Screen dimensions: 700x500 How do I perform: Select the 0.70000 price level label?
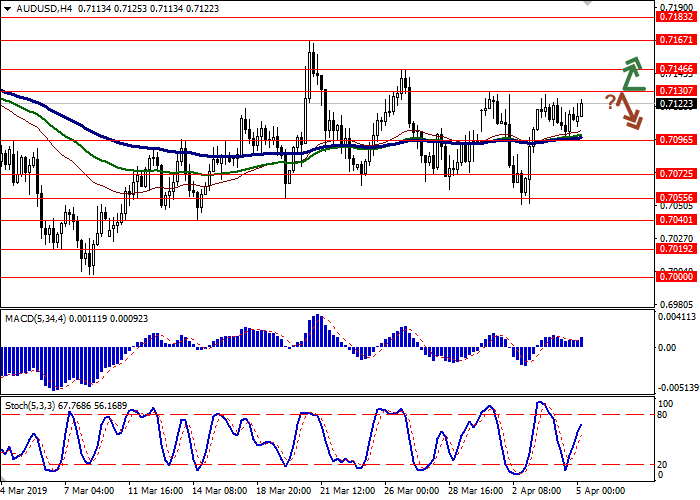point(676,278)
